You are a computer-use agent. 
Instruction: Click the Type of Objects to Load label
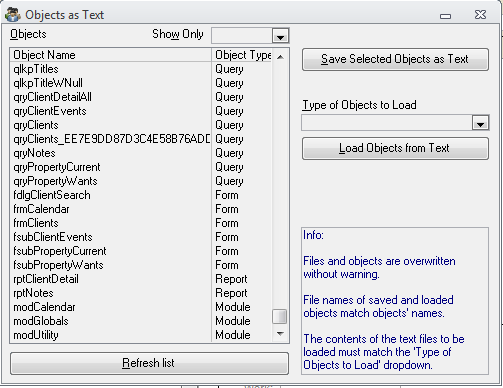coord(359,105)
